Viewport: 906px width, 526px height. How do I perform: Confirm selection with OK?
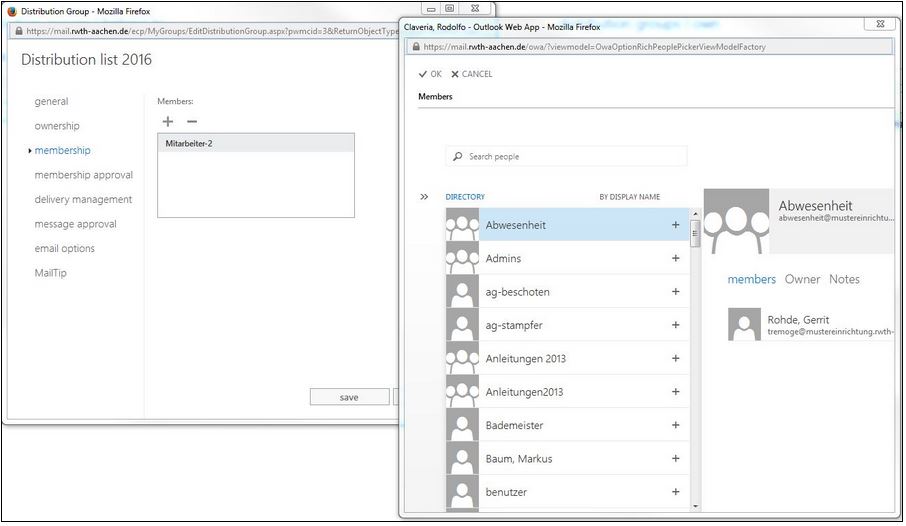click(x=430, y=74)
